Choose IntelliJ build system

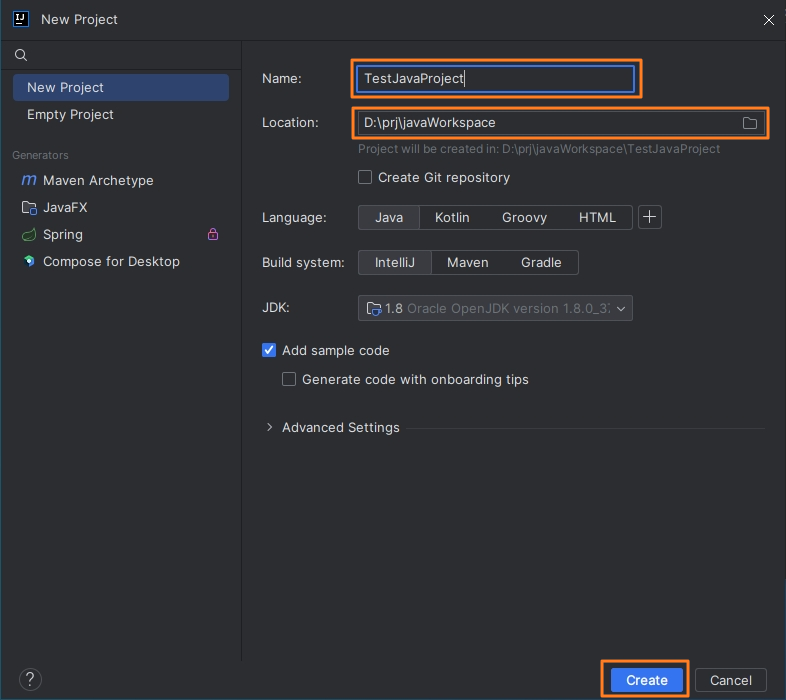coord(395,263)
